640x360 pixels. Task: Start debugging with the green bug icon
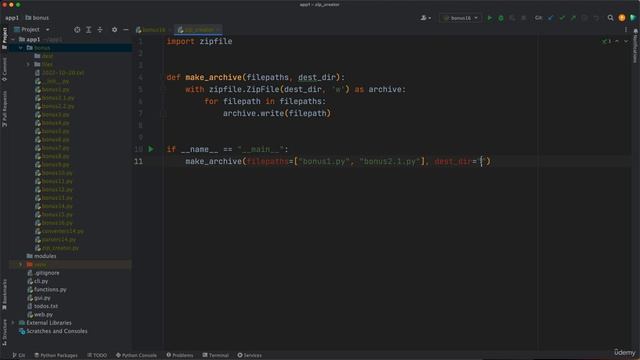[x=501, y=18]
